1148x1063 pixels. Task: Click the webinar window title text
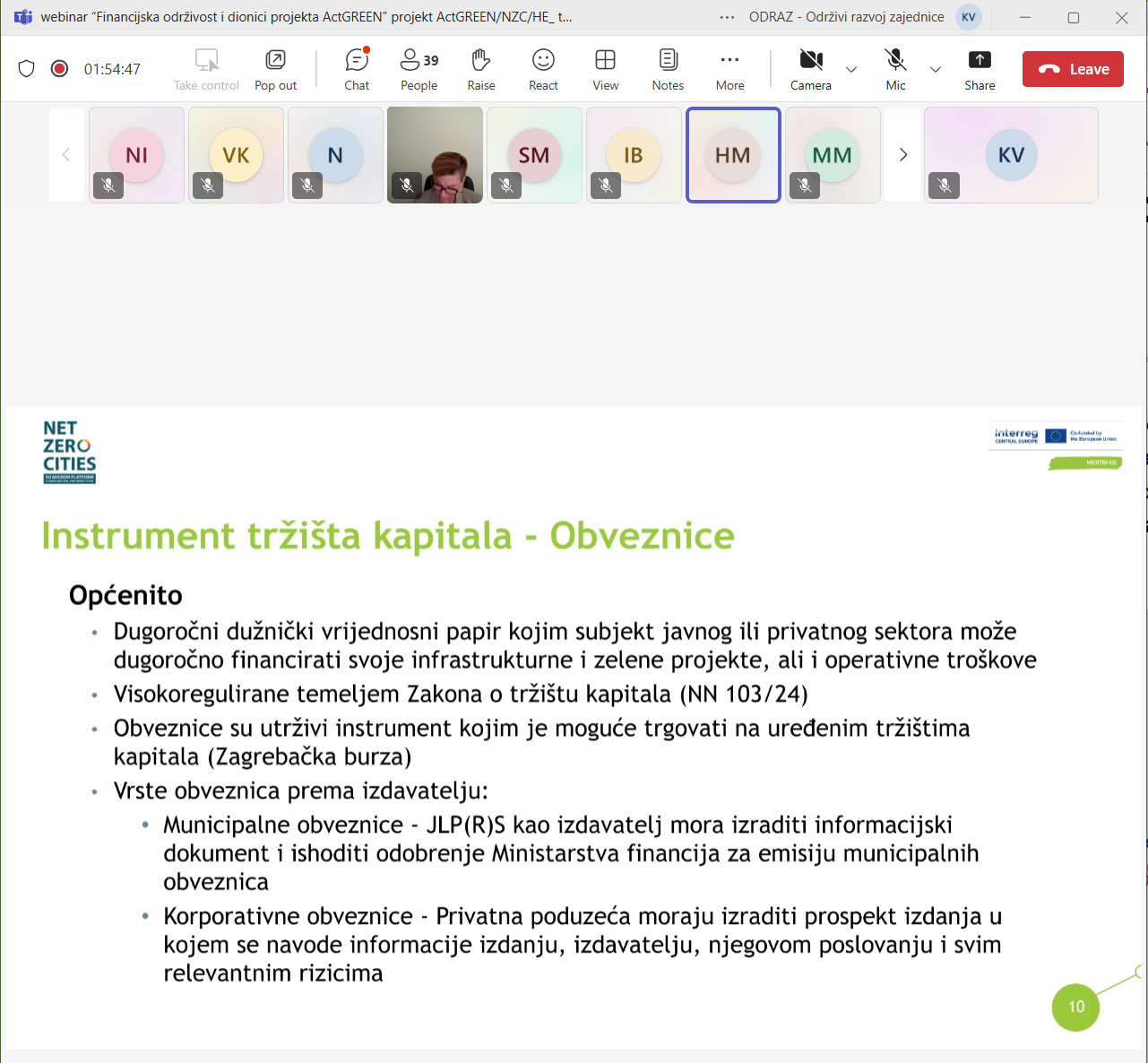point(306,17)
